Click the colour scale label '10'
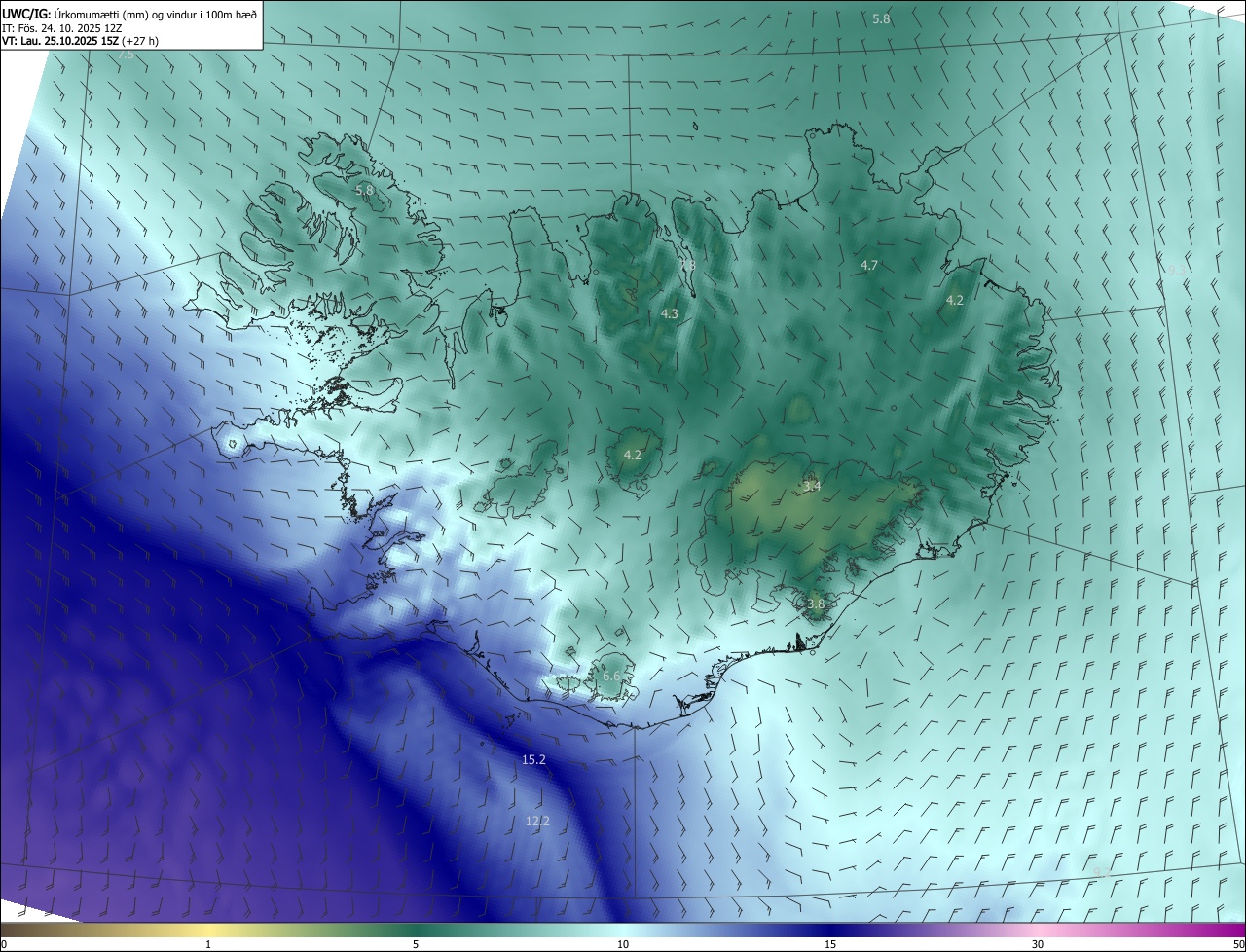Screen dimensions: 1246x952 [x=623, y=944]
